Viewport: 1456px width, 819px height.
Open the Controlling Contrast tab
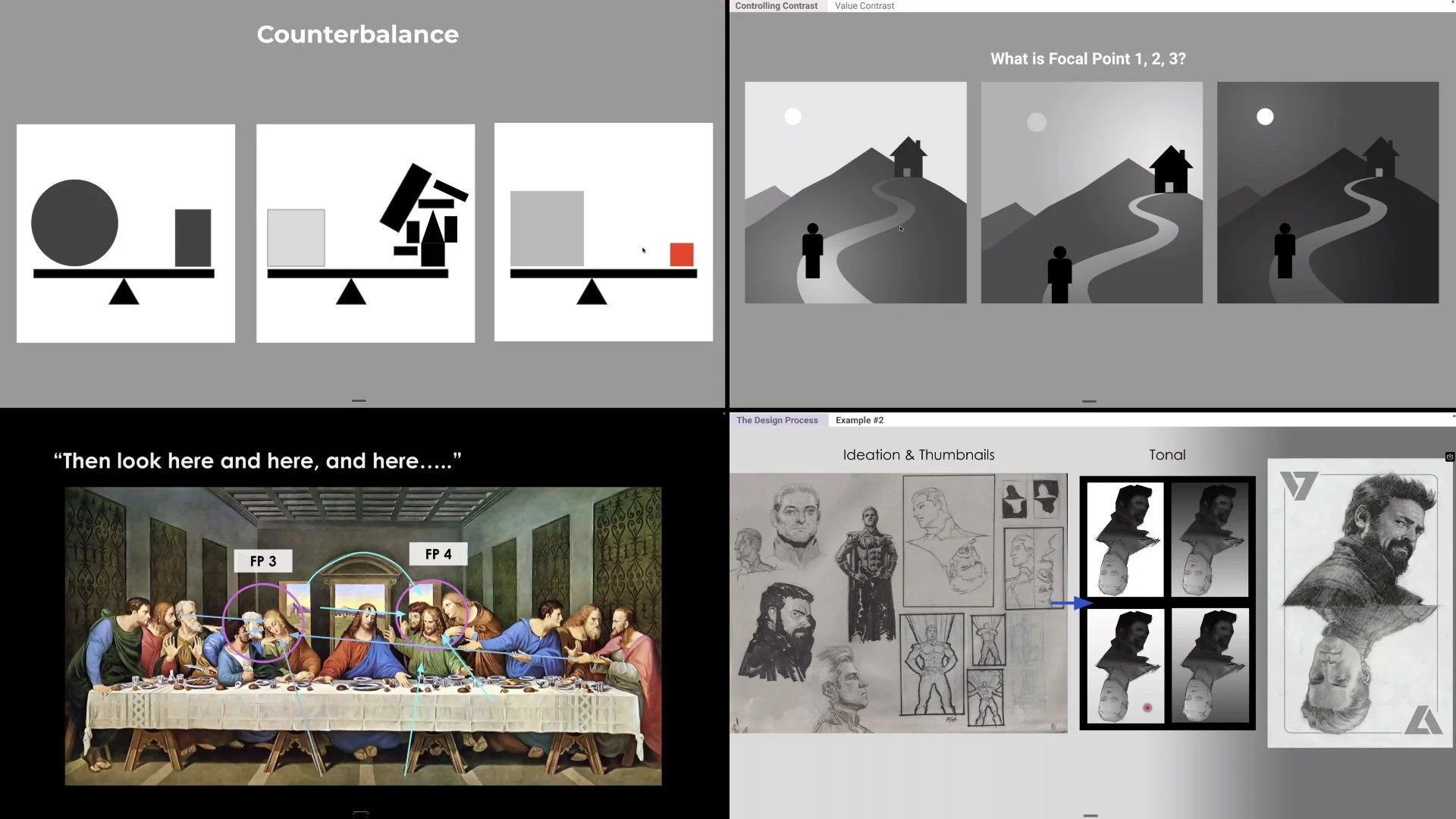tap(776, 6)
